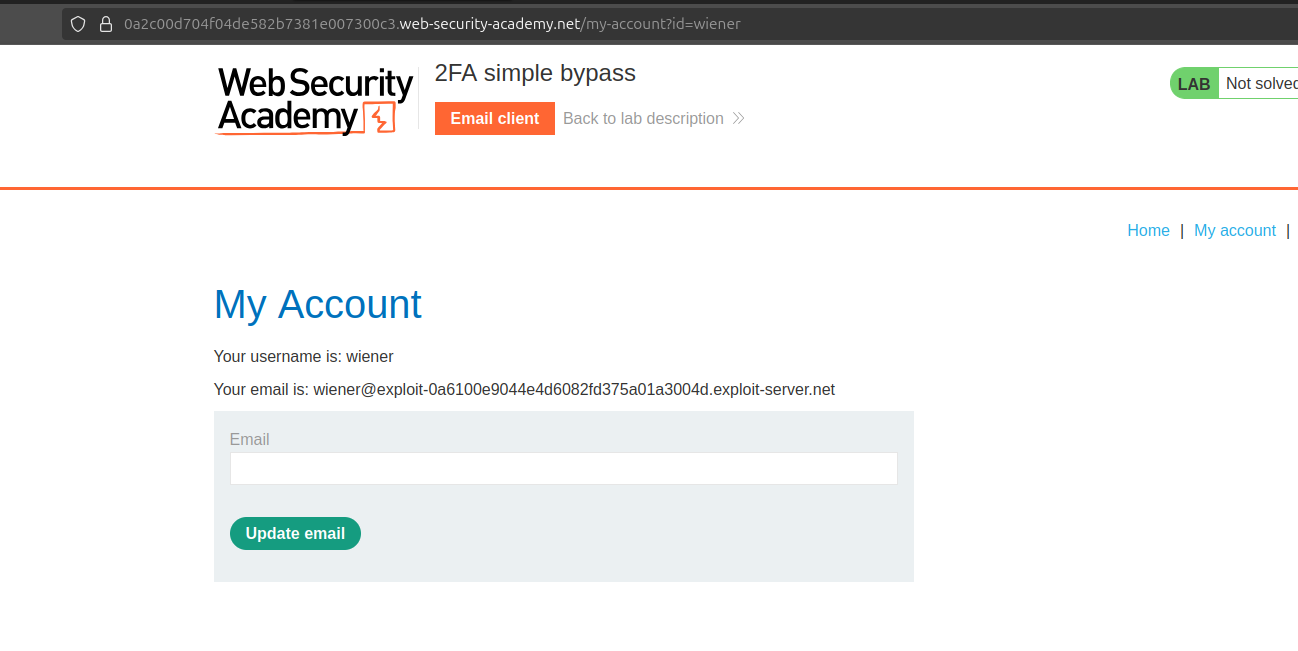Click the "Your username is: wiener" text

point(303,357)
